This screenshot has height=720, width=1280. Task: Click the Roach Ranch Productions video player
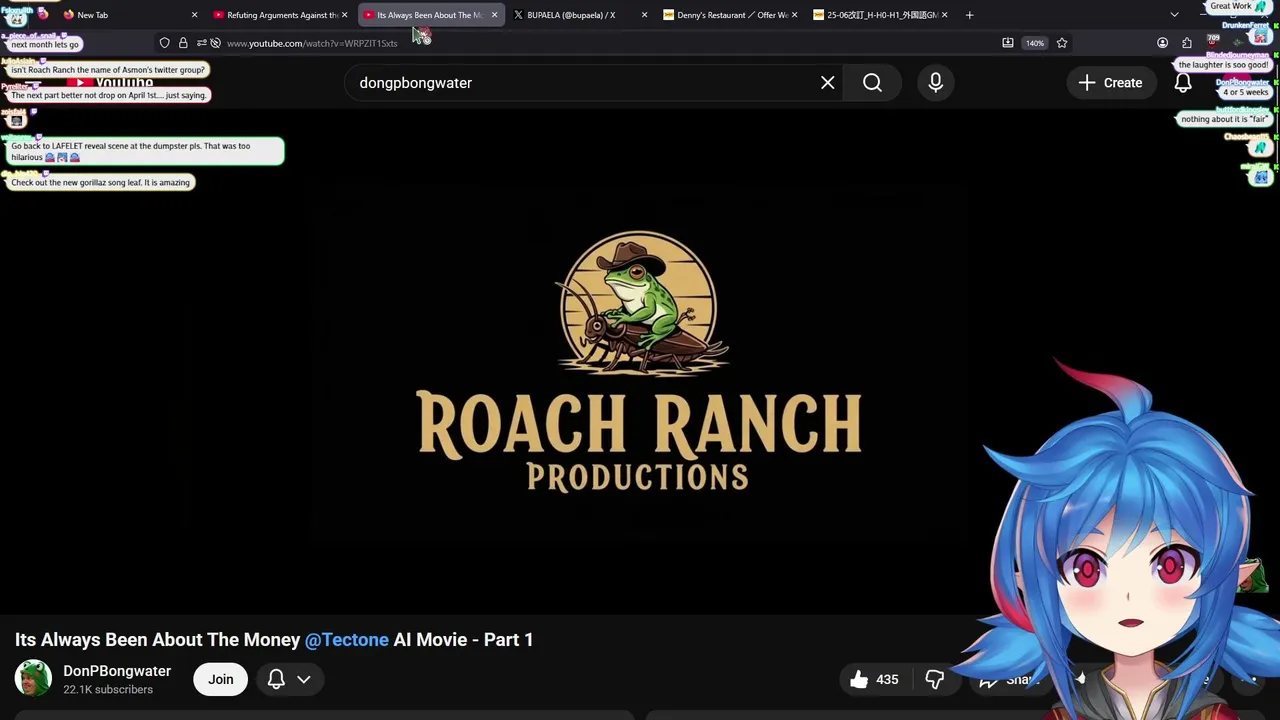[640, 360]
